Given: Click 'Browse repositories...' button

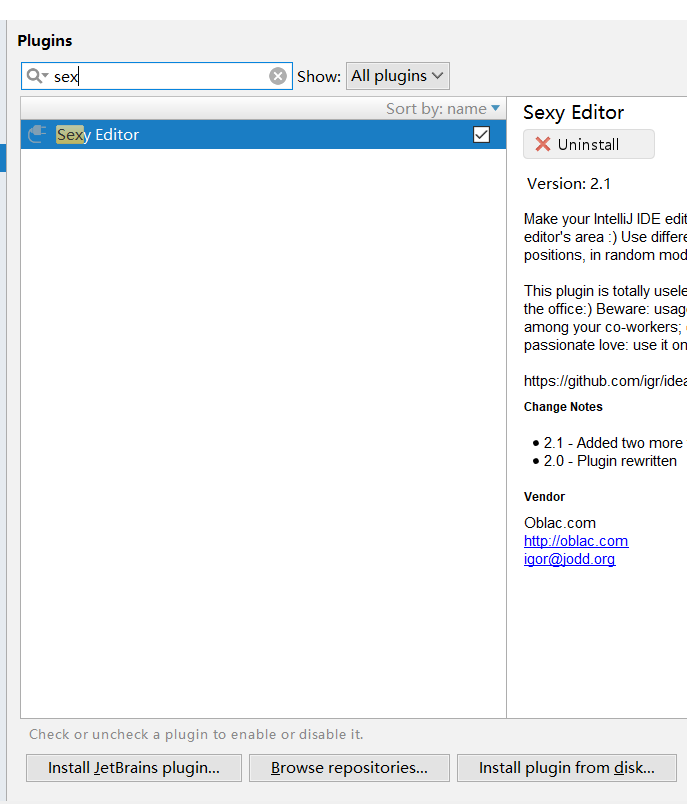Looking at the screenshot, I should click(x=349, y=768).
